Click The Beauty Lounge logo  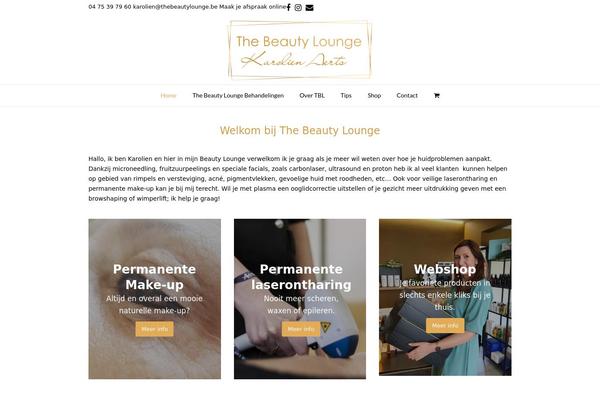300,50
